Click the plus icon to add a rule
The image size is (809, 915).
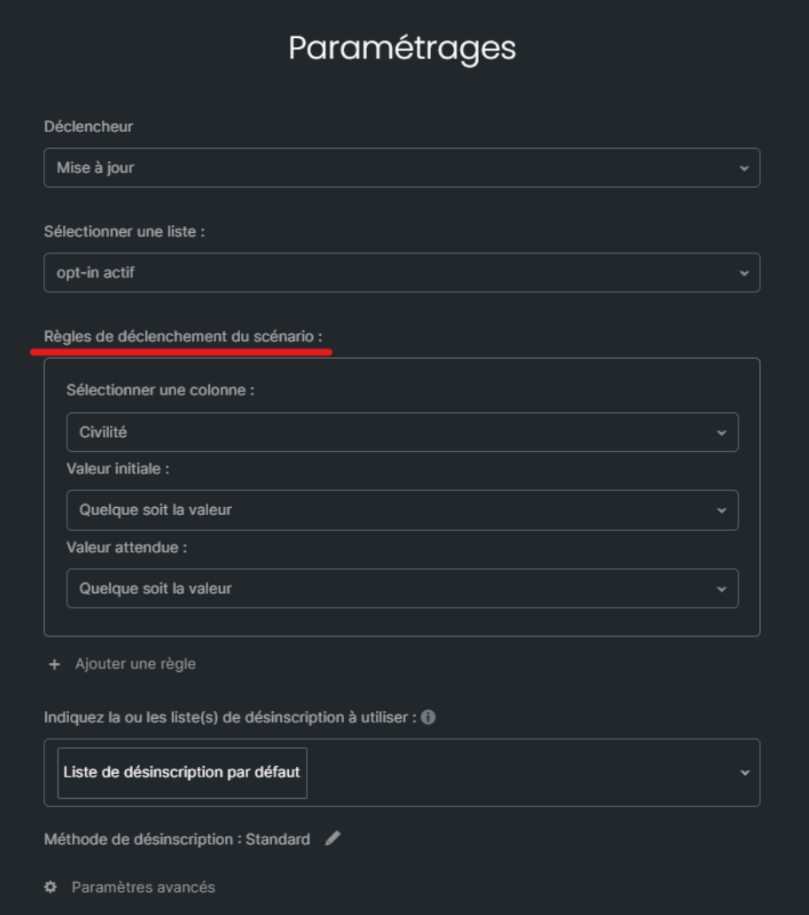click(54, 664)
